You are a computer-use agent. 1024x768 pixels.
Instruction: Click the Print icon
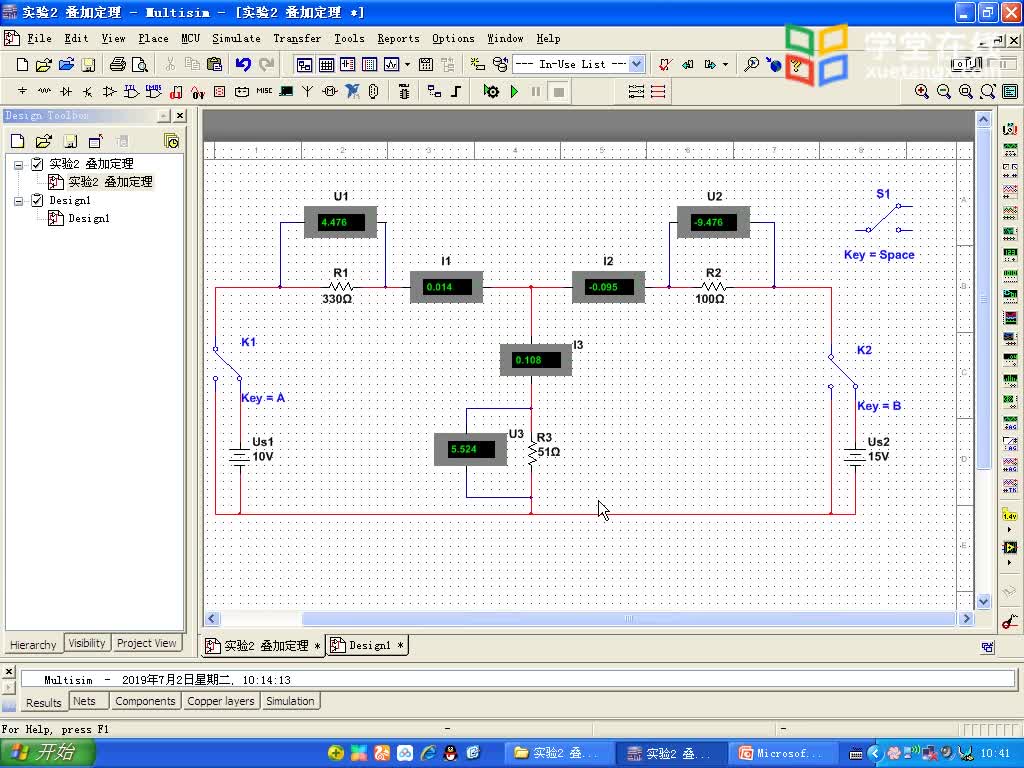click(x=118, y=64)
